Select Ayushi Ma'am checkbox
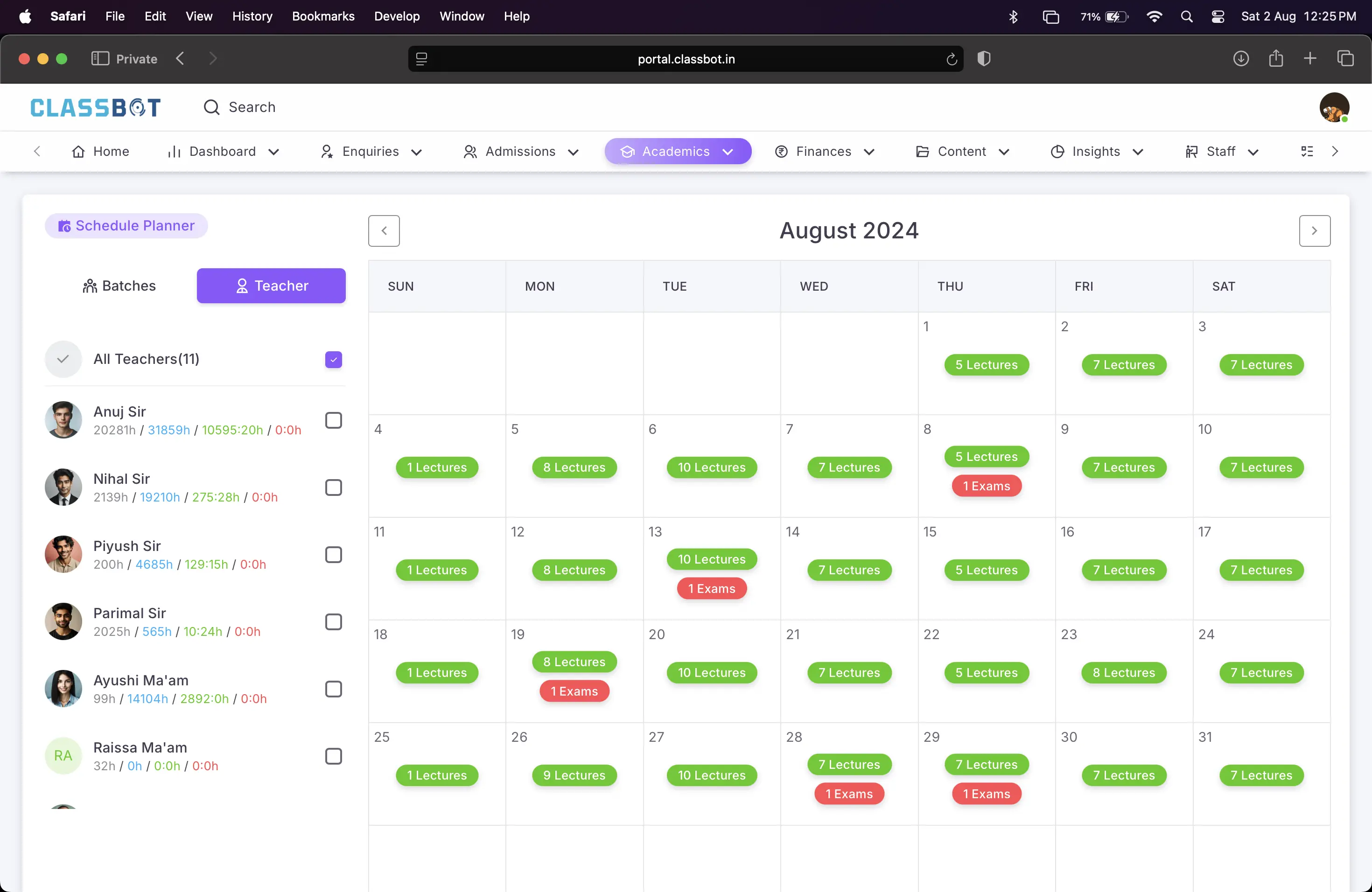This screenshot has height=892, width=1372. (333, 689)
